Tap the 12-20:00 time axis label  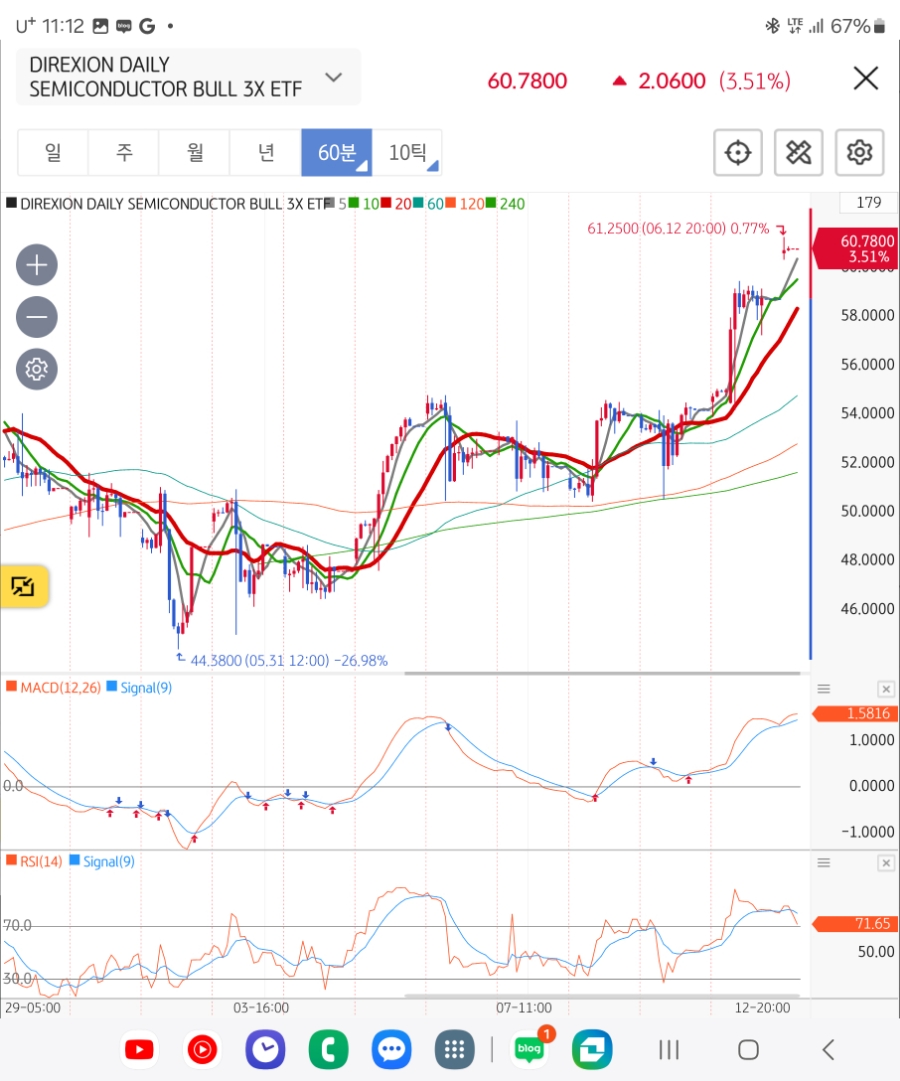762,1007
